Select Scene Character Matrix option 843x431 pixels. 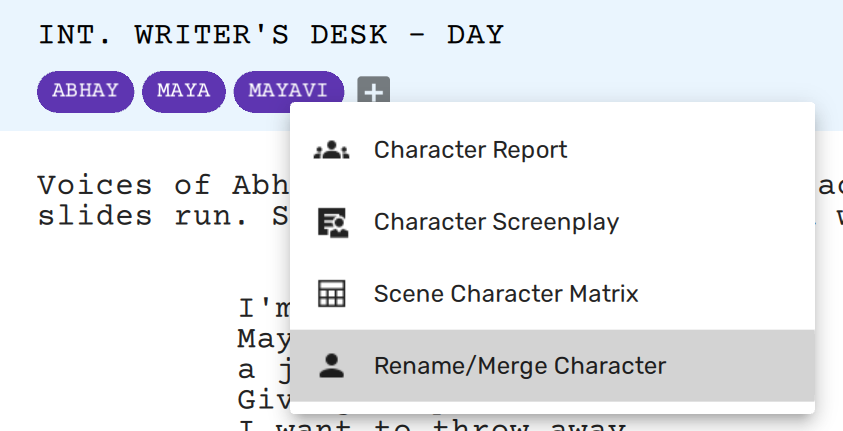click(x=506, y=294)
